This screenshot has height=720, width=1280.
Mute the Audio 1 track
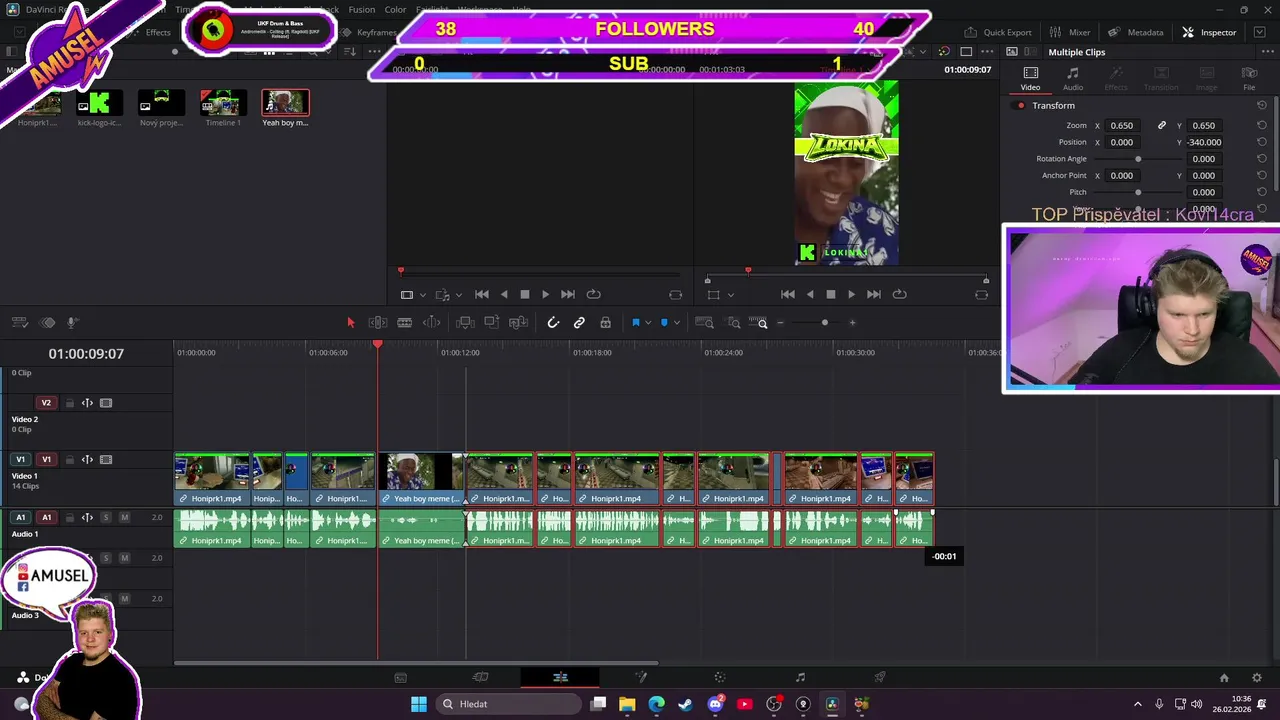click(x=124, y=518)
